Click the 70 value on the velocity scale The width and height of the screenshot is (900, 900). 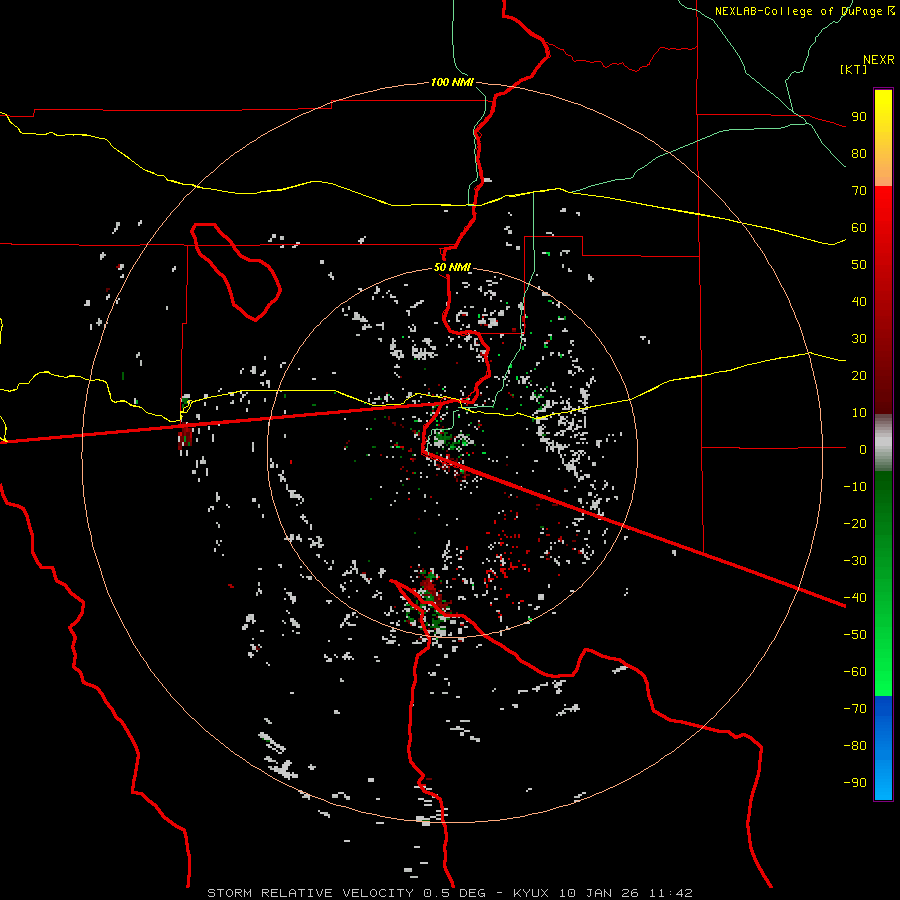tap(859, 191)
